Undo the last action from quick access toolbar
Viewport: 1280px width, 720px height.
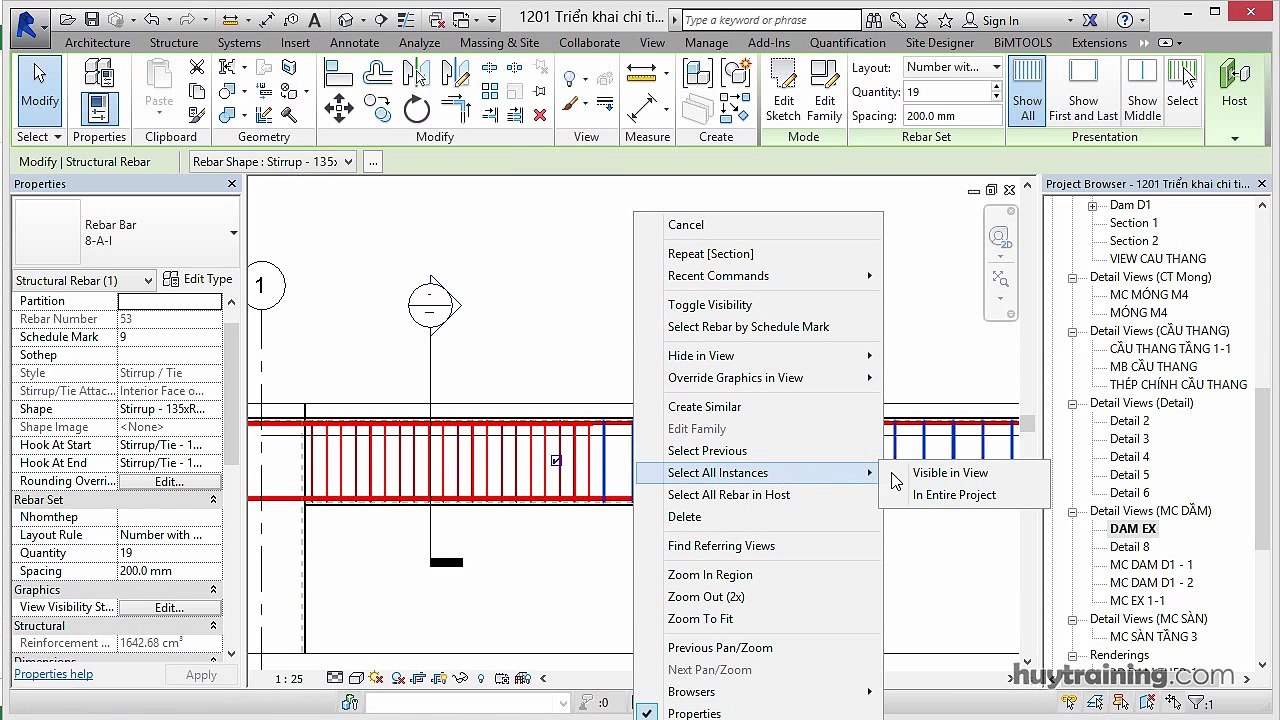(151, 19)
